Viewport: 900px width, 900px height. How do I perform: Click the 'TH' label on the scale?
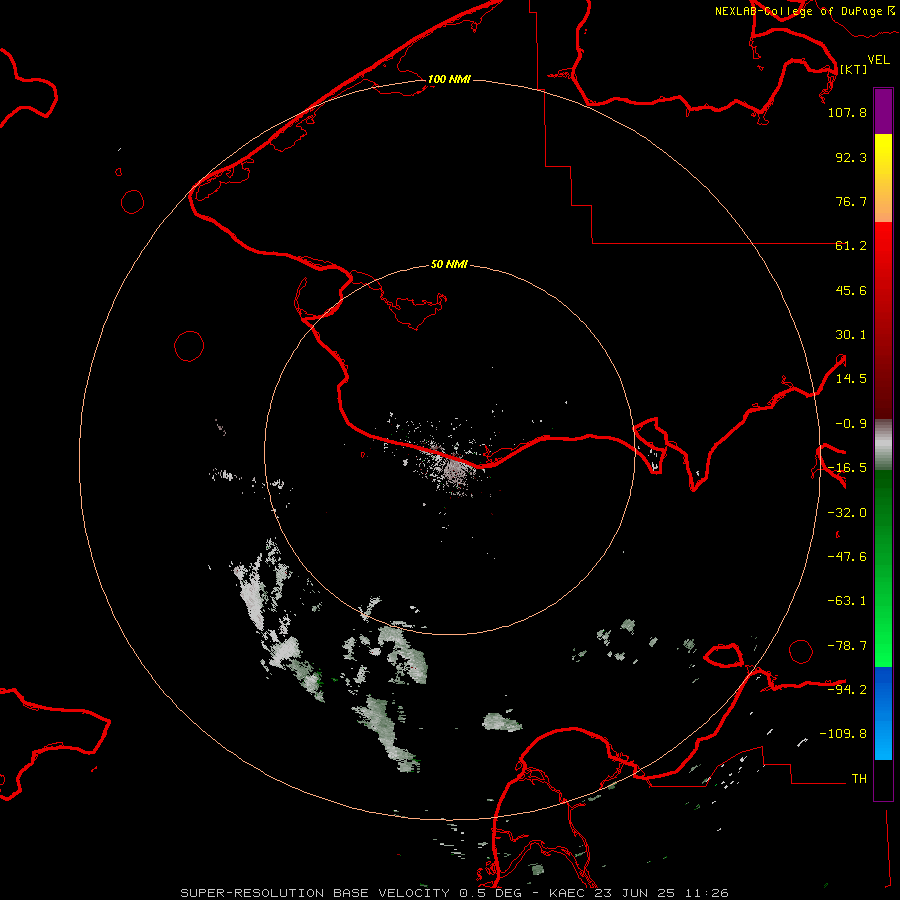coord(859,779)
